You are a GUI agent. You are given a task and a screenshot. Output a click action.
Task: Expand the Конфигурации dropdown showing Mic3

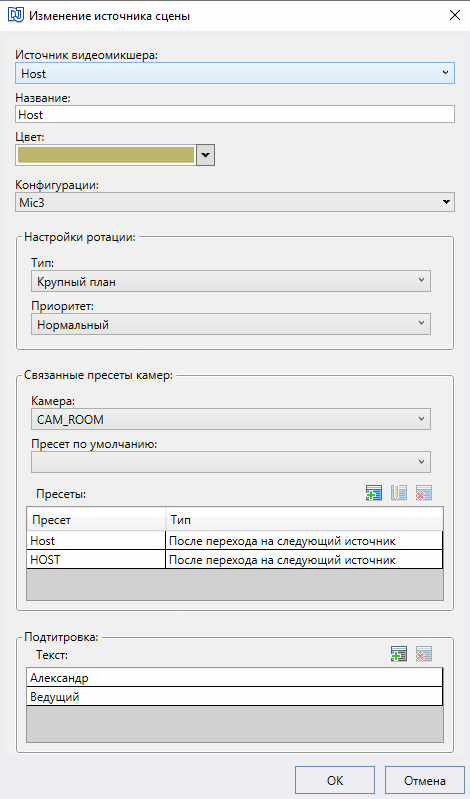tap(235, 202)
